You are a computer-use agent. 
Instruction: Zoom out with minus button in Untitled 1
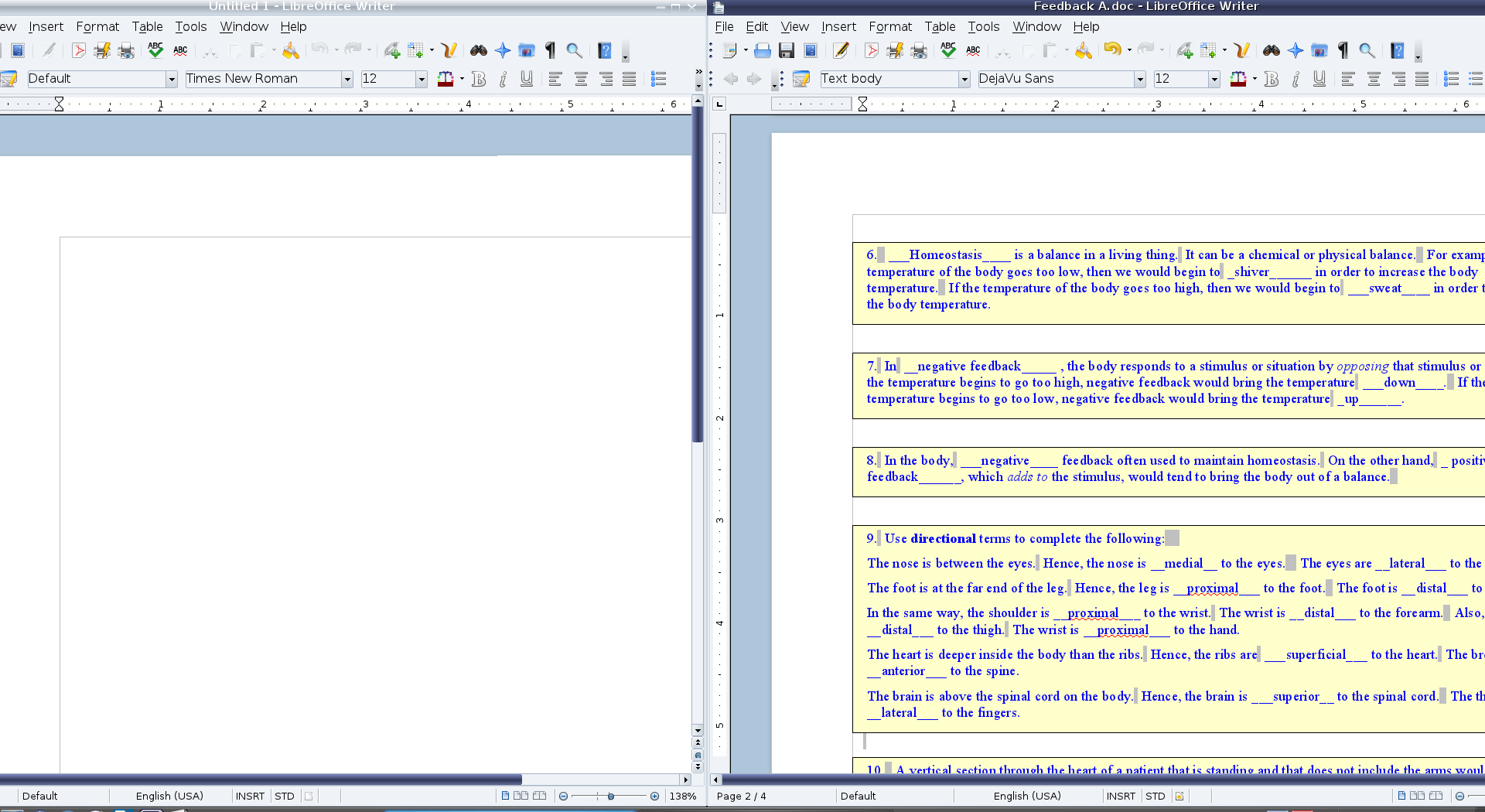coord(563,796)
